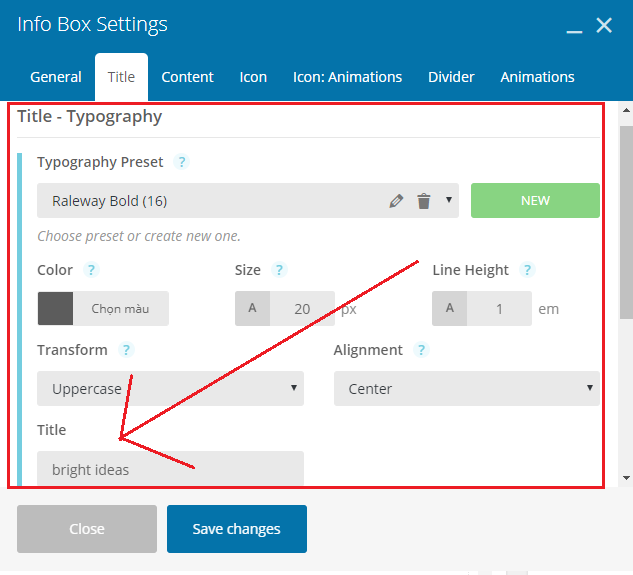This screenshot has width=633, height=575.
Task: Click the 'Title - Typography' section heading
Action: point(89,117)
